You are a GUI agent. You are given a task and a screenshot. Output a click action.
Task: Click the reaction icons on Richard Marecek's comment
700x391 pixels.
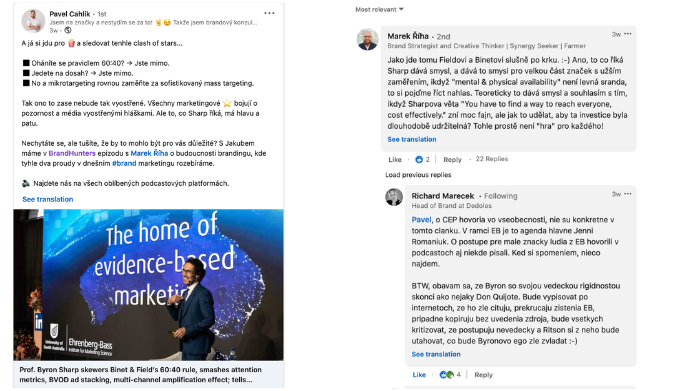pyautogui.click(x=446, y=375)
